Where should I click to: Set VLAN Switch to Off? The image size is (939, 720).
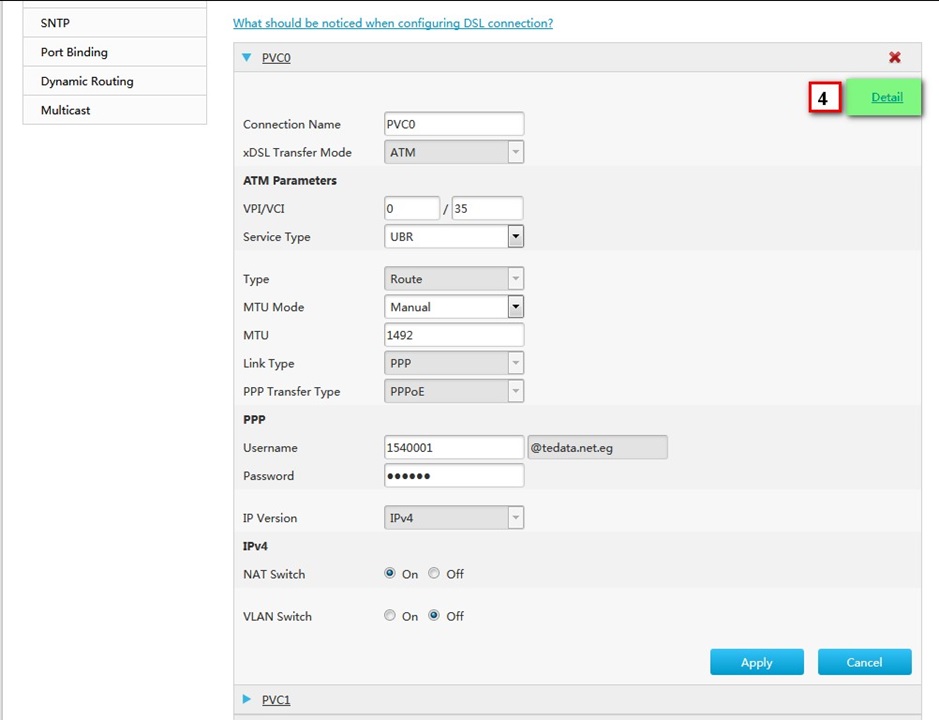point(434,615)
